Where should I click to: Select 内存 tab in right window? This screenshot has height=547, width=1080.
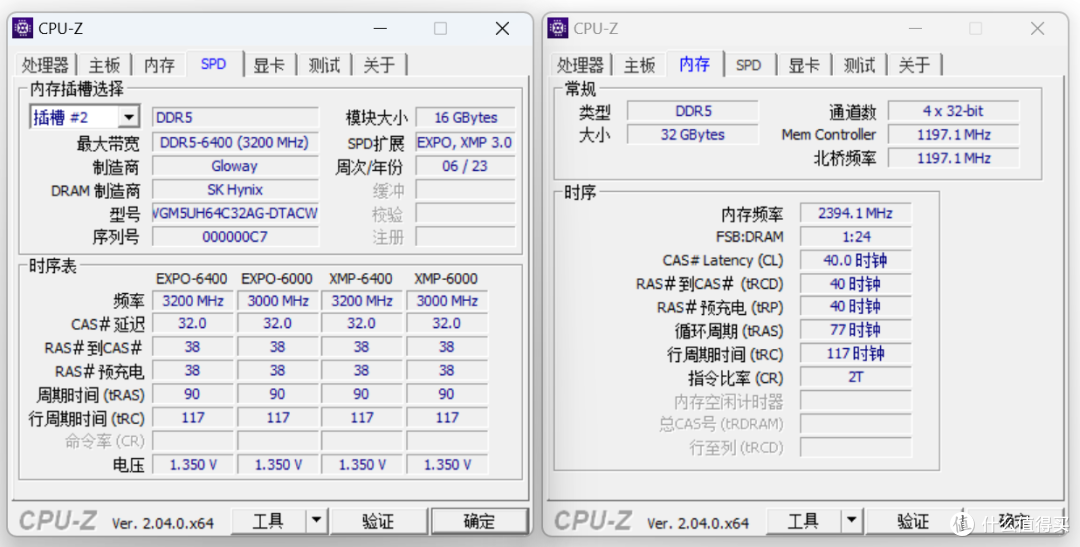point(695,63)
